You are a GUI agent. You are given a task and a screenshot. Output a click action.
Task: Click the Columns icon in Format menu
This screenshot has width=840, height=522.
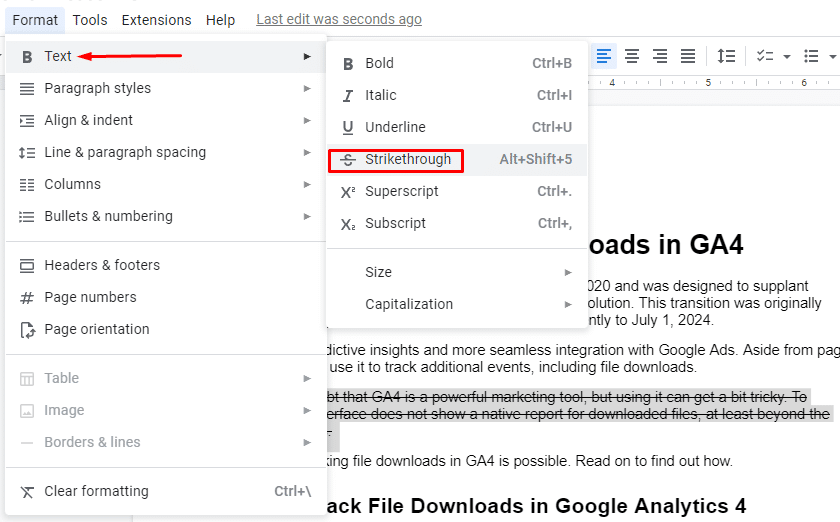pyautogui.click(x=27, y=185)
